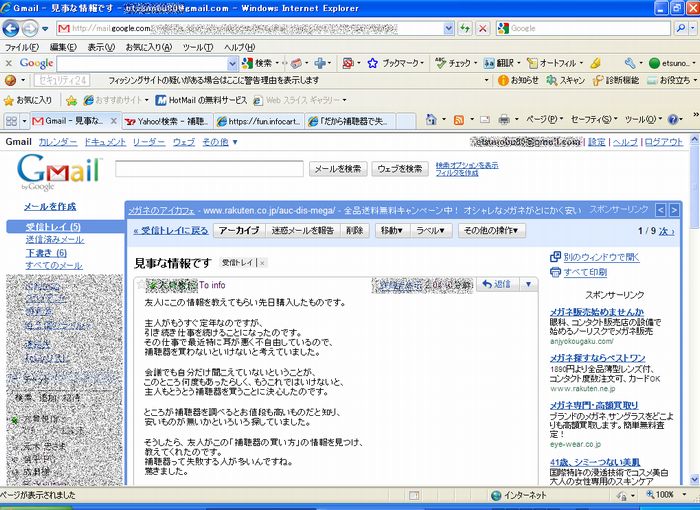700x510 pixels.
Task: Click the 返信 reply button
Action: 497,284
